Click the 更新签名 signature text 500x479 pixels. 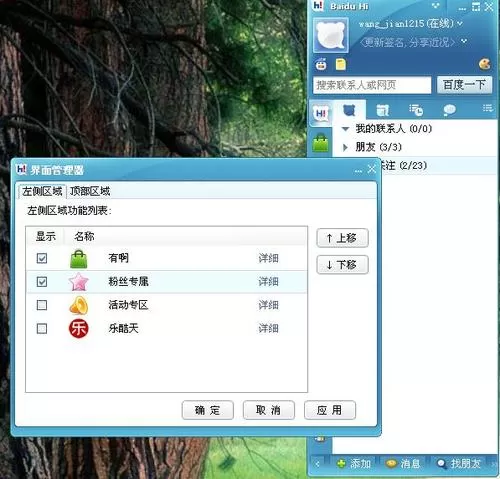407,42
